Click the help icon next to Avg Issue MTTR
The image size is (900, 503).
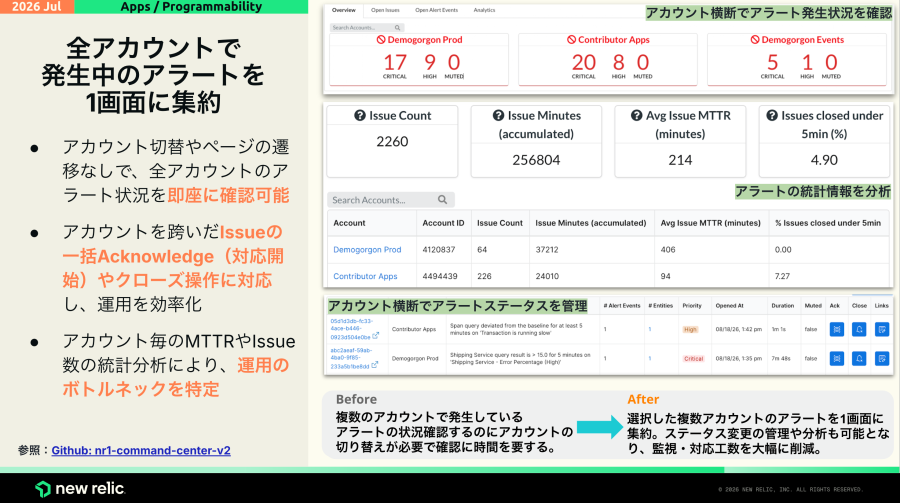pos(637,115)
